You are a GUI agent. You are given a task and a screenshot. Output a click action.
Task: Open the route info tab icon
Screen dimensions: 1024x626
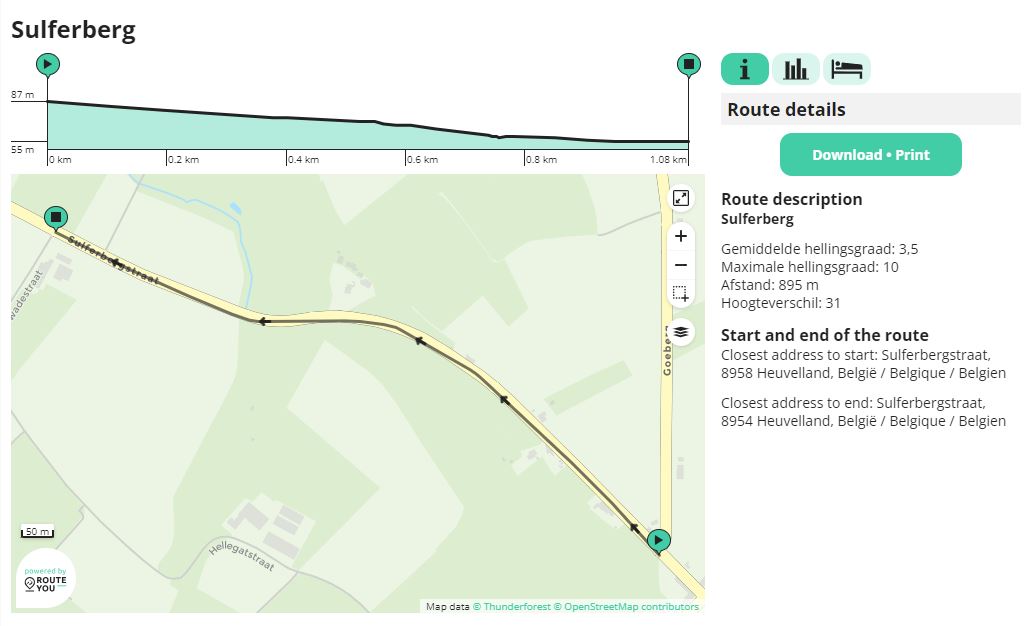pyautogui.click(x=744, y=69)
